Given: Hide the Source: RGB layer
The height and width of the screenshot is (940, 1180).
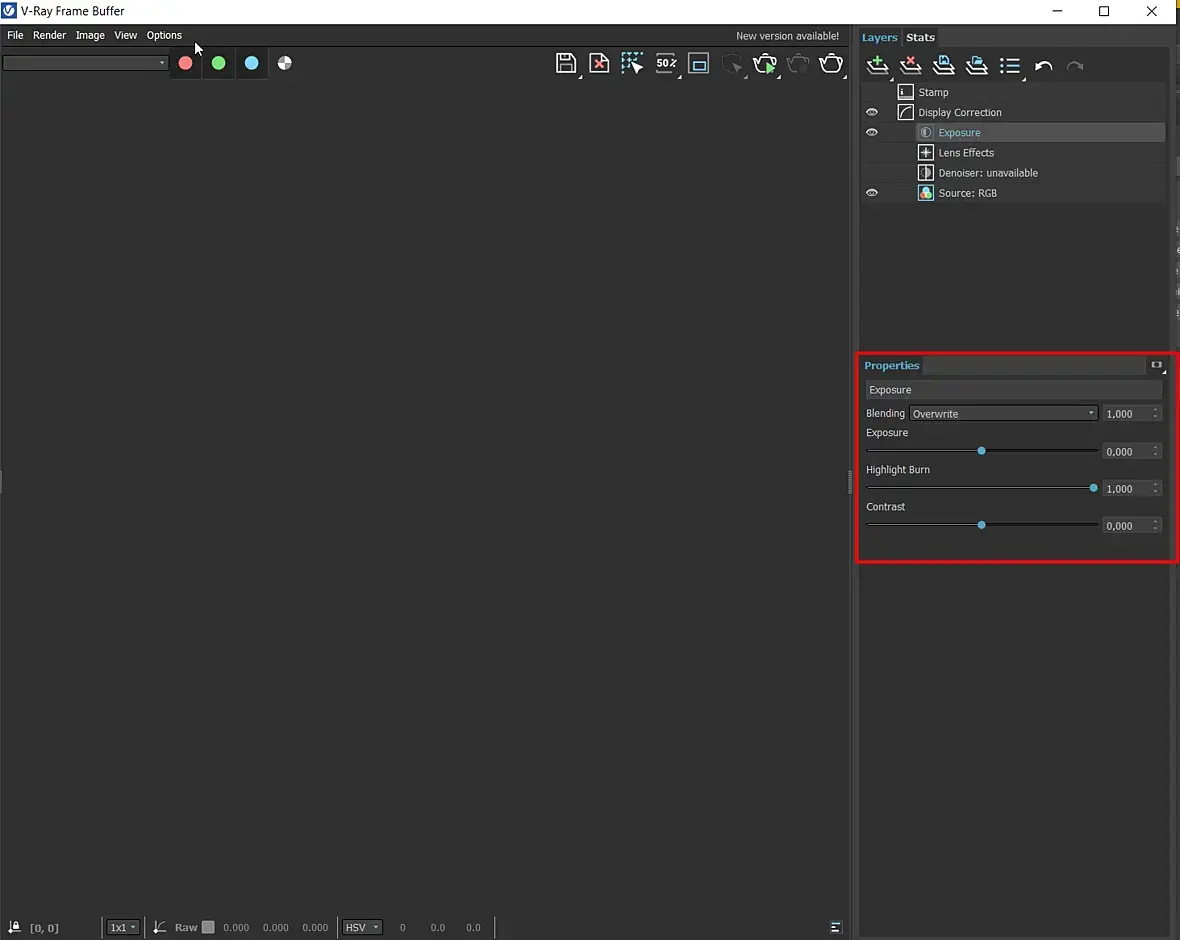Looking at the screenshot, I should coord(871,193).
